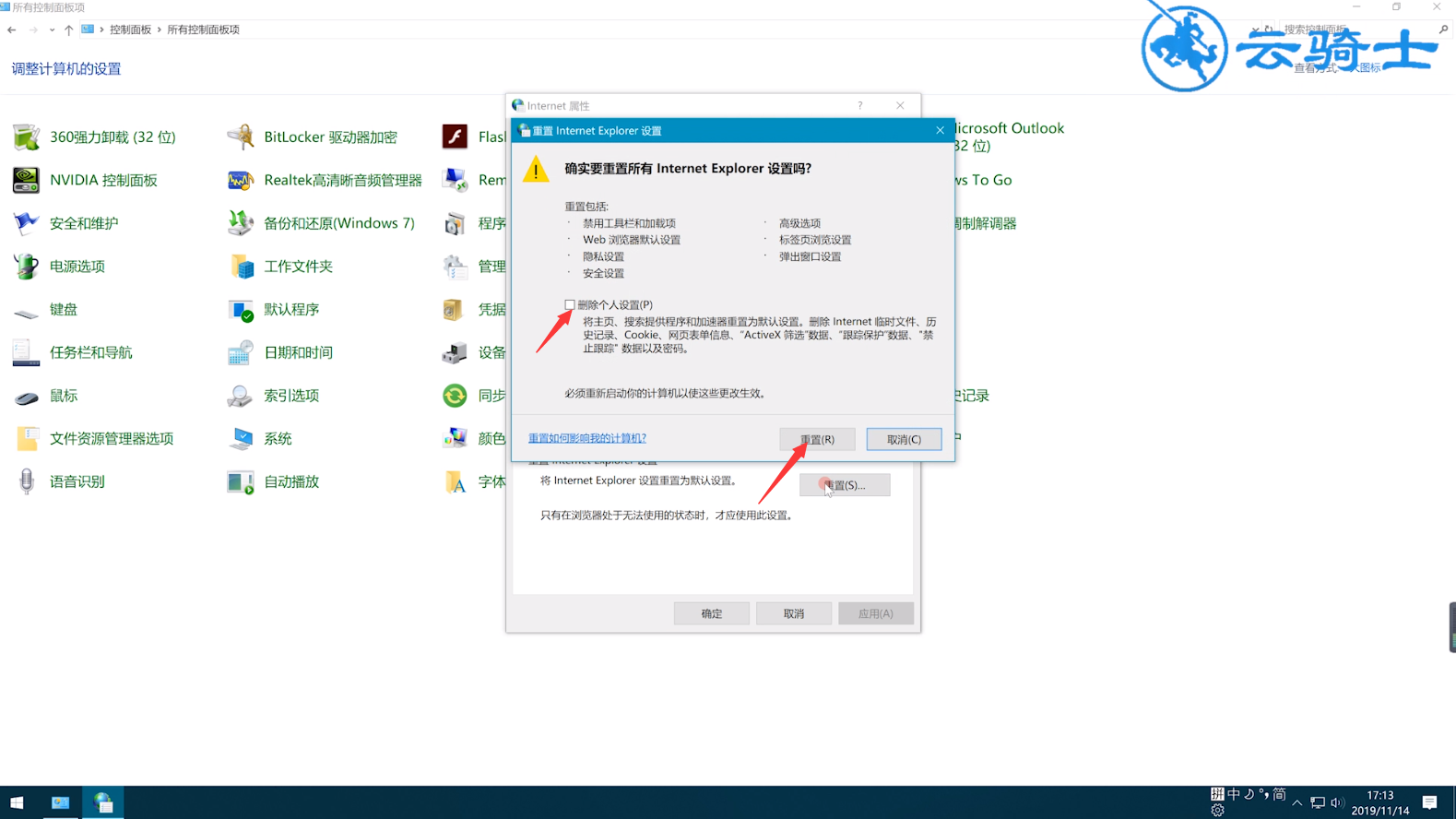This screenshot has height=819, width=1456.
Task: Open the Control Panel taskbar icon
Action: 60,802
